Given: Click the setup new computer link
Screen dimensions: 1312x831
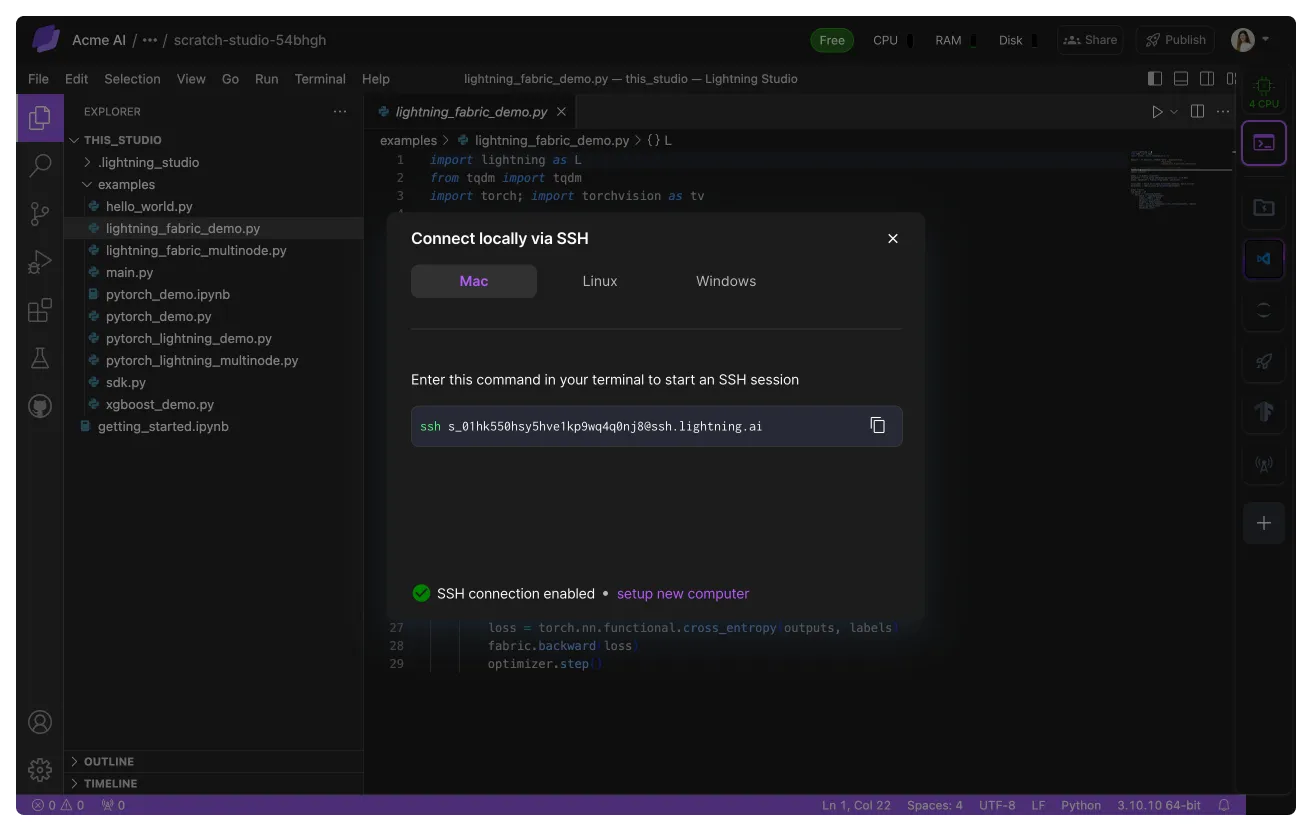Looking at the screenshot, I should 683,594.
